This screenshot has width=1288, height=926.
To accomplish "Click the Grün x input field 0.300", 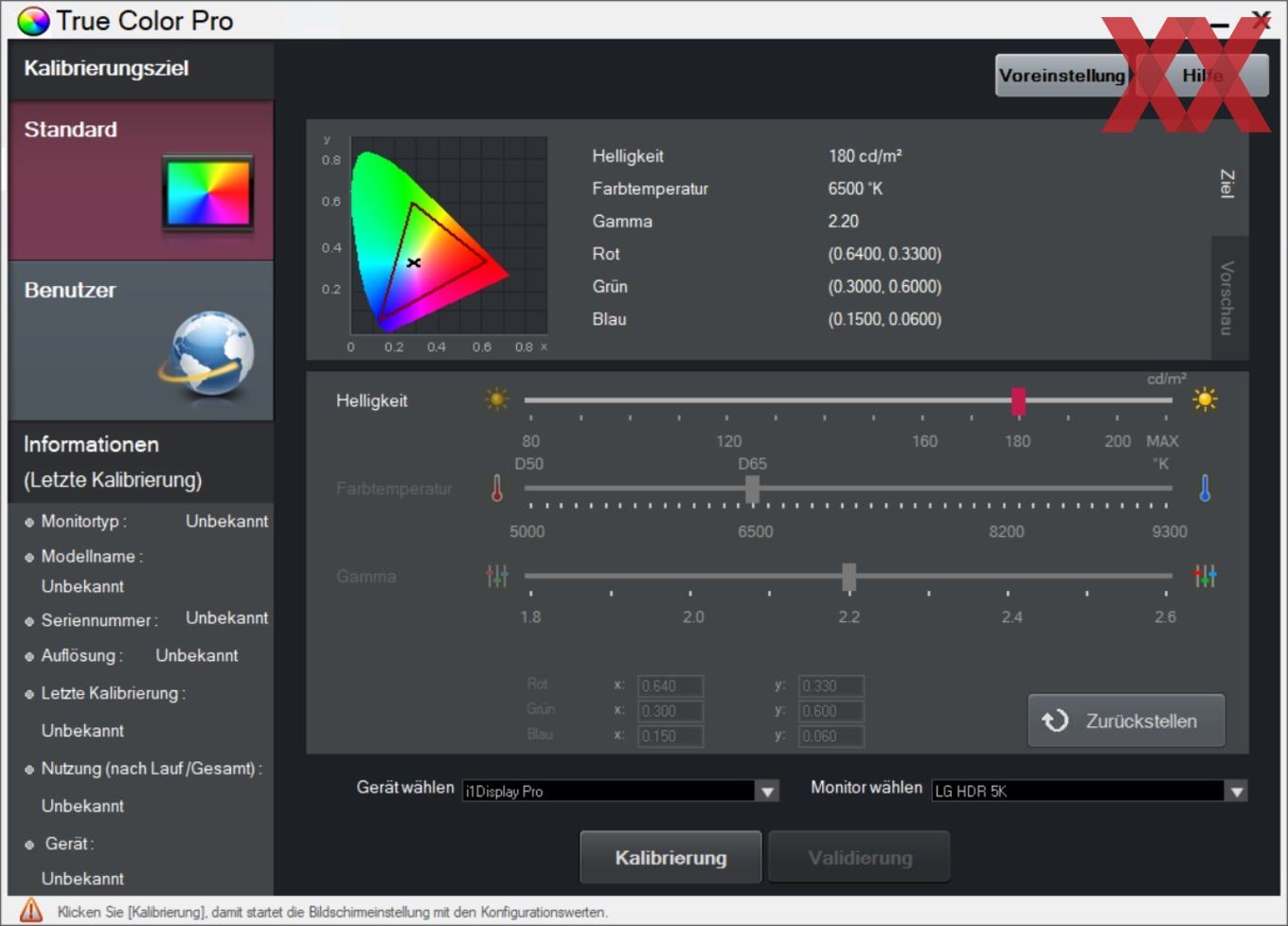I will click(671, 711).
